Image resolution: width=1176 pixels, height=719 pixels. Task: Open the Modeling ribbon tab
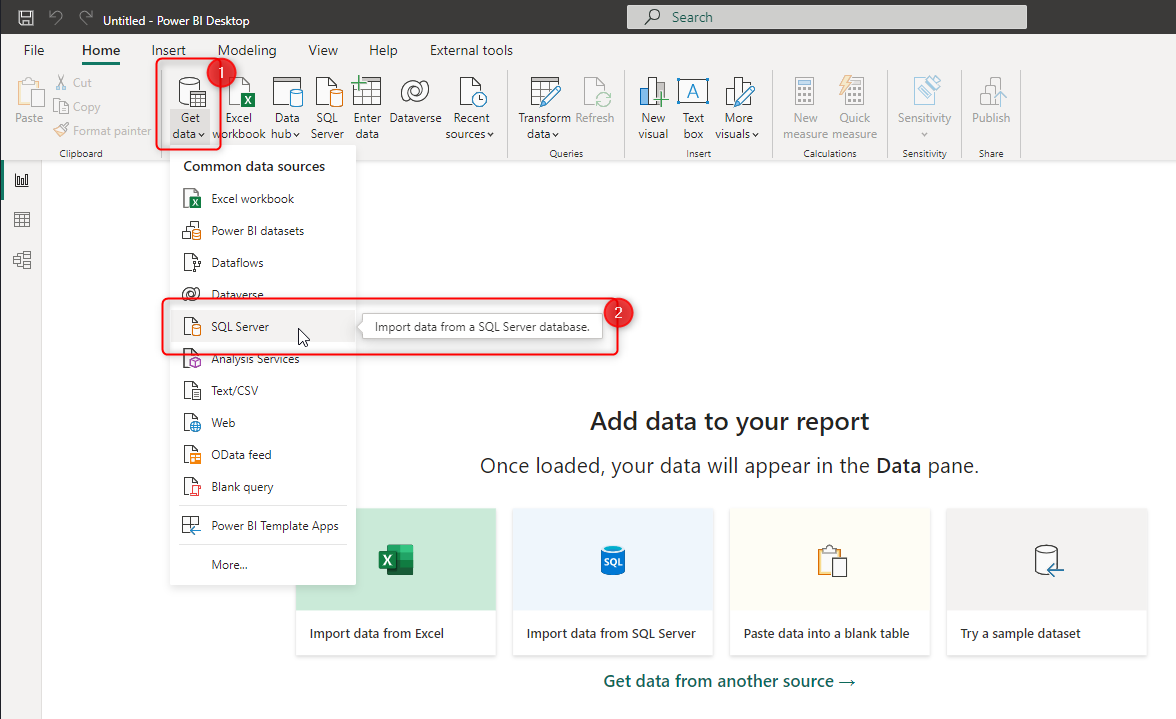[x=247, y=50]
